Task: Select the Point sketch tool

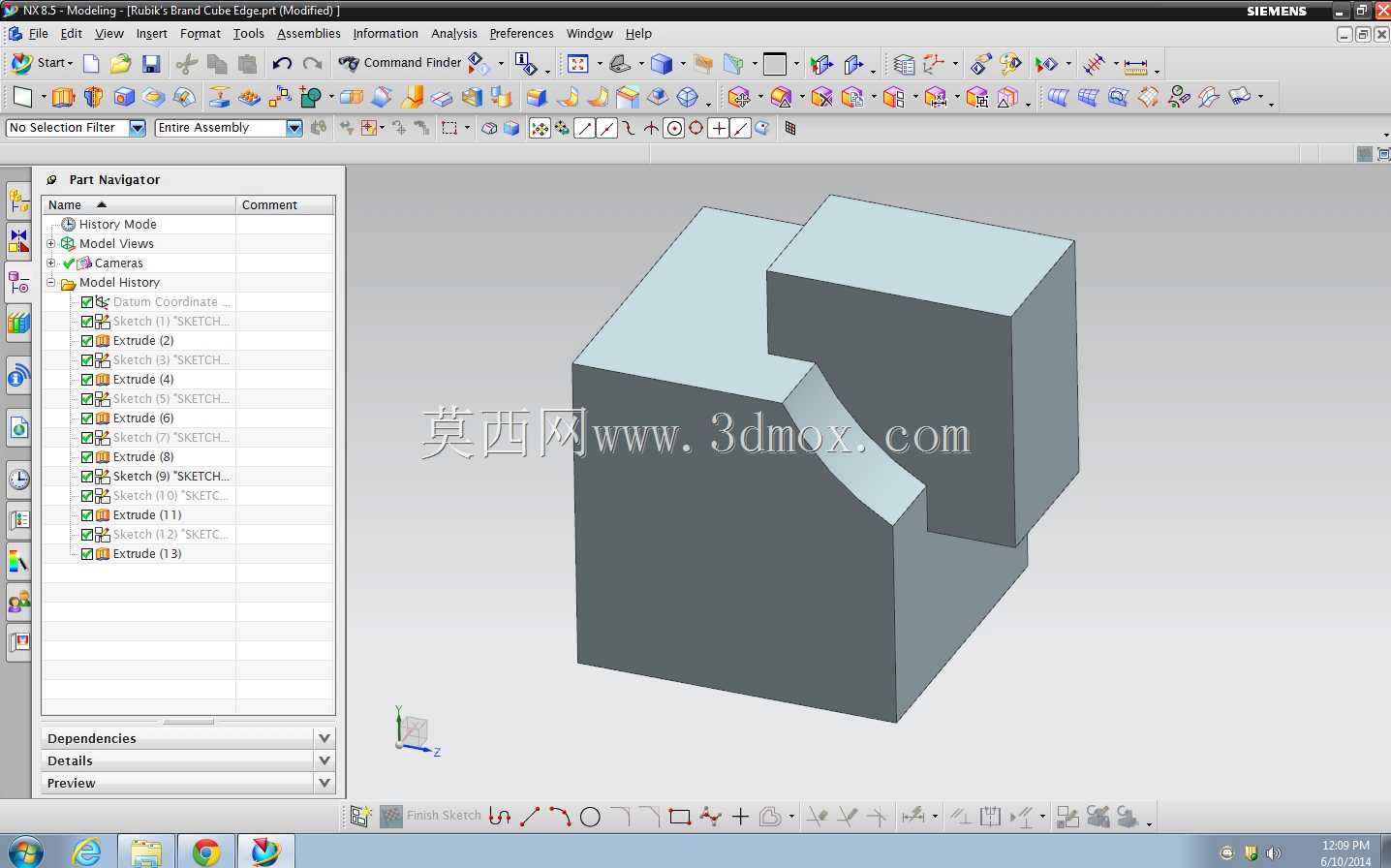Action: click(x=741, y=817)
